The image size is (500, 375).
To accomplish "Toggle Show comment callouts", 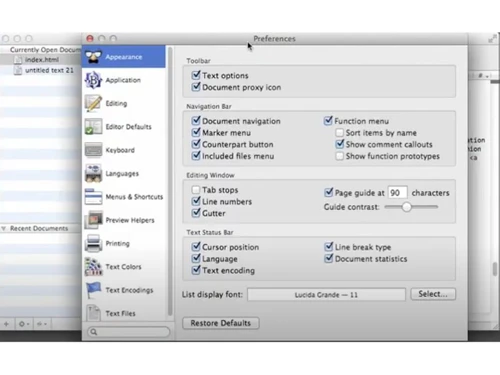I will (x=340, y=144).
